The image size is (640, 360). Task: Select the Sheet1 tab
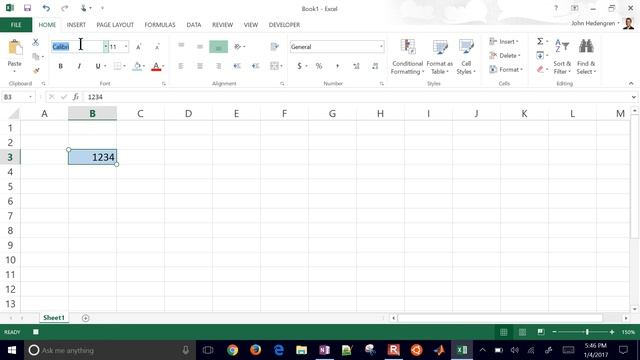pyautogui.click(x=54, y=318)
